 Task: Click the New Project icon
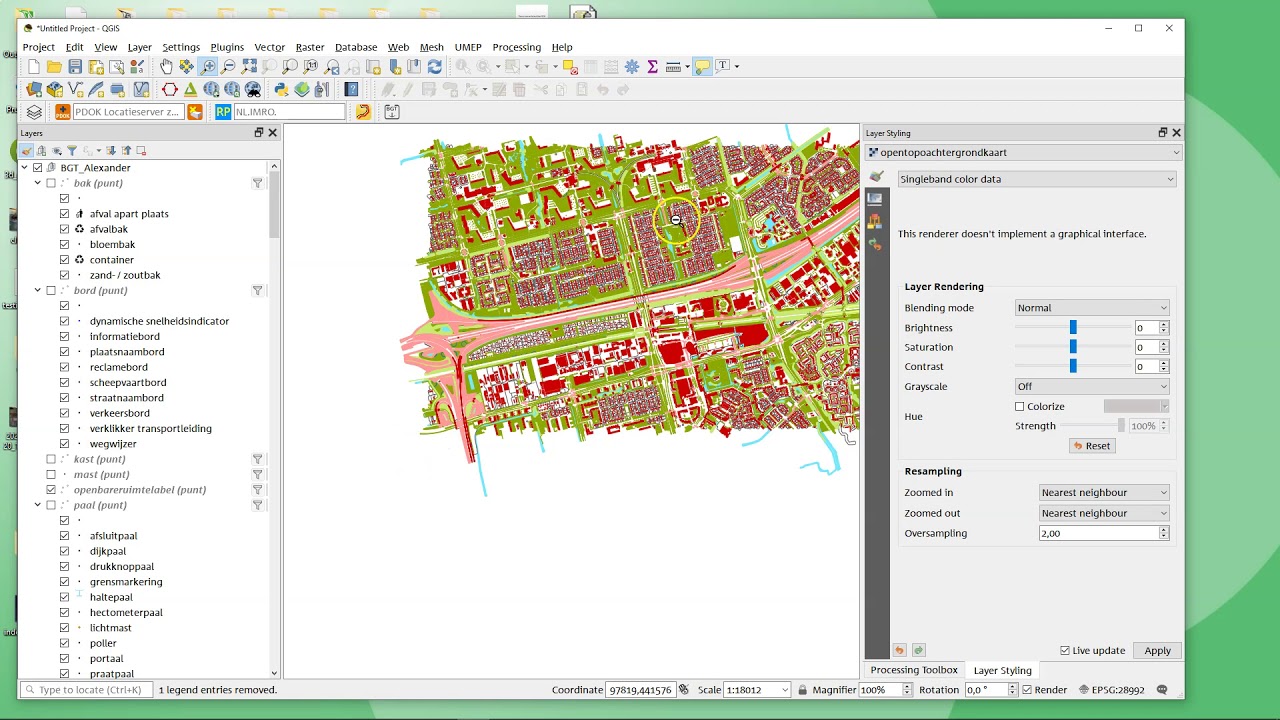point(34,67)
